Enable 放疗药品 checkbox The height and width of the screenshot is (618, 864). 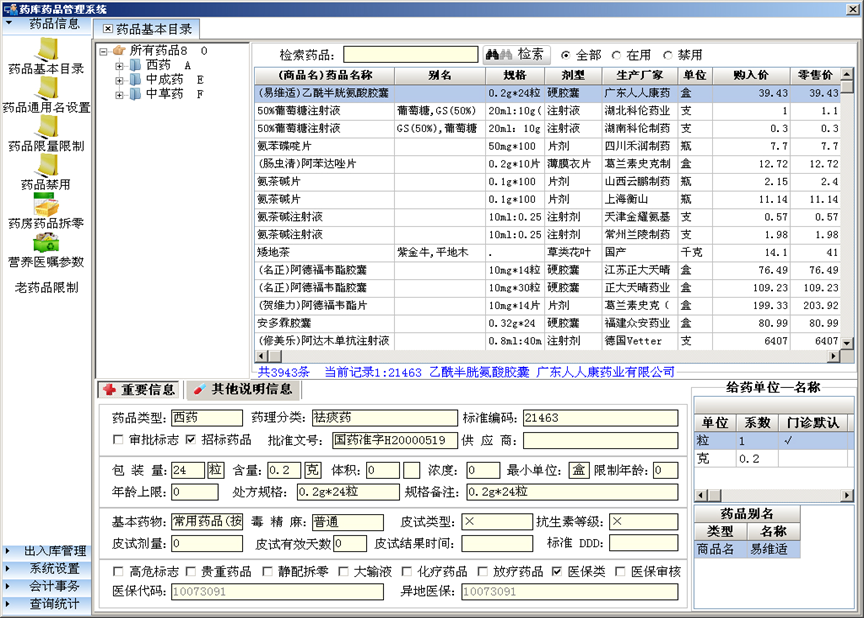point(482,571)
